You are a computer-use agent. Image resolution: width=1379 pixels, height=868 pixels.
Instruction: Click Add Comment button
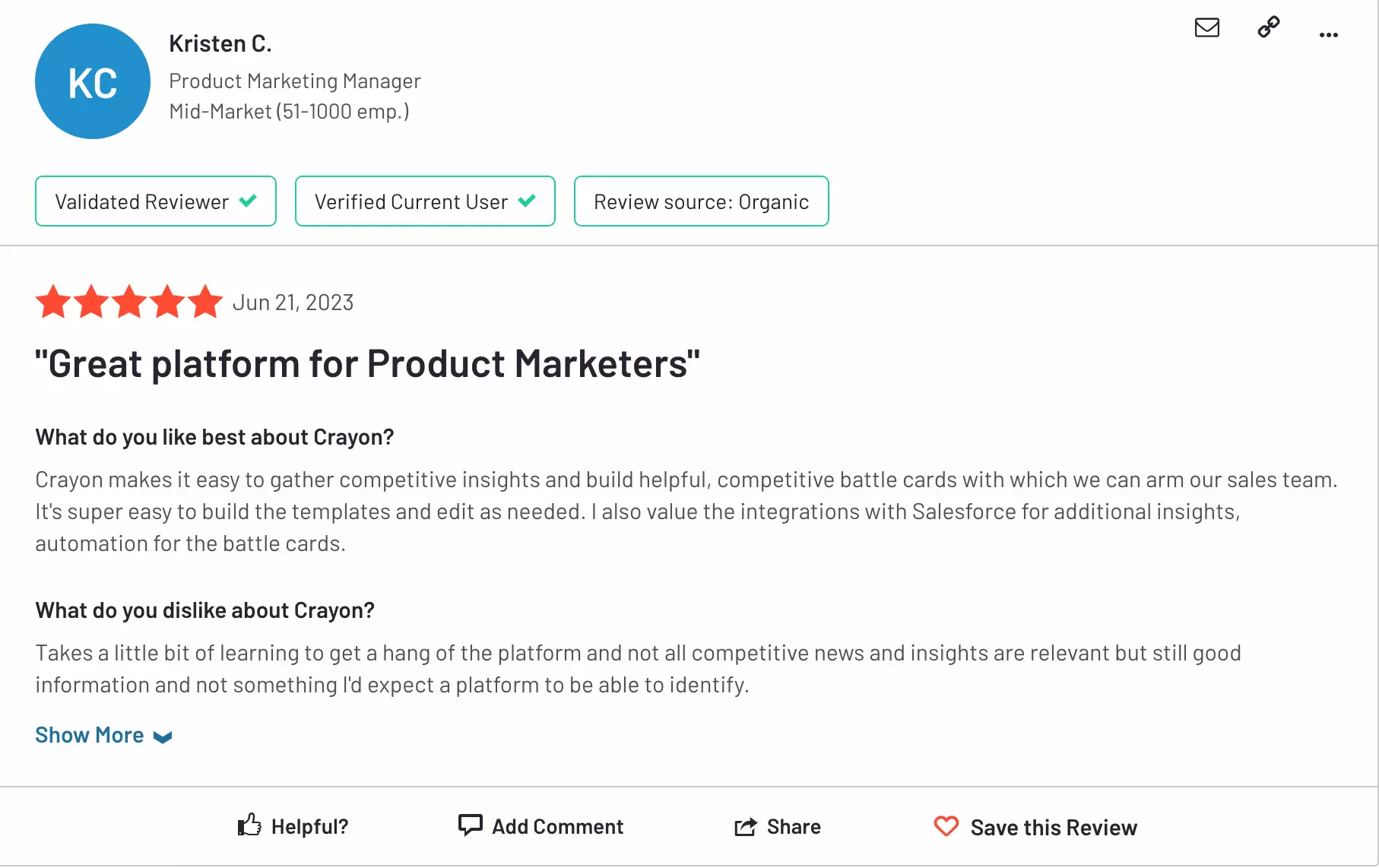coord(541,826)
